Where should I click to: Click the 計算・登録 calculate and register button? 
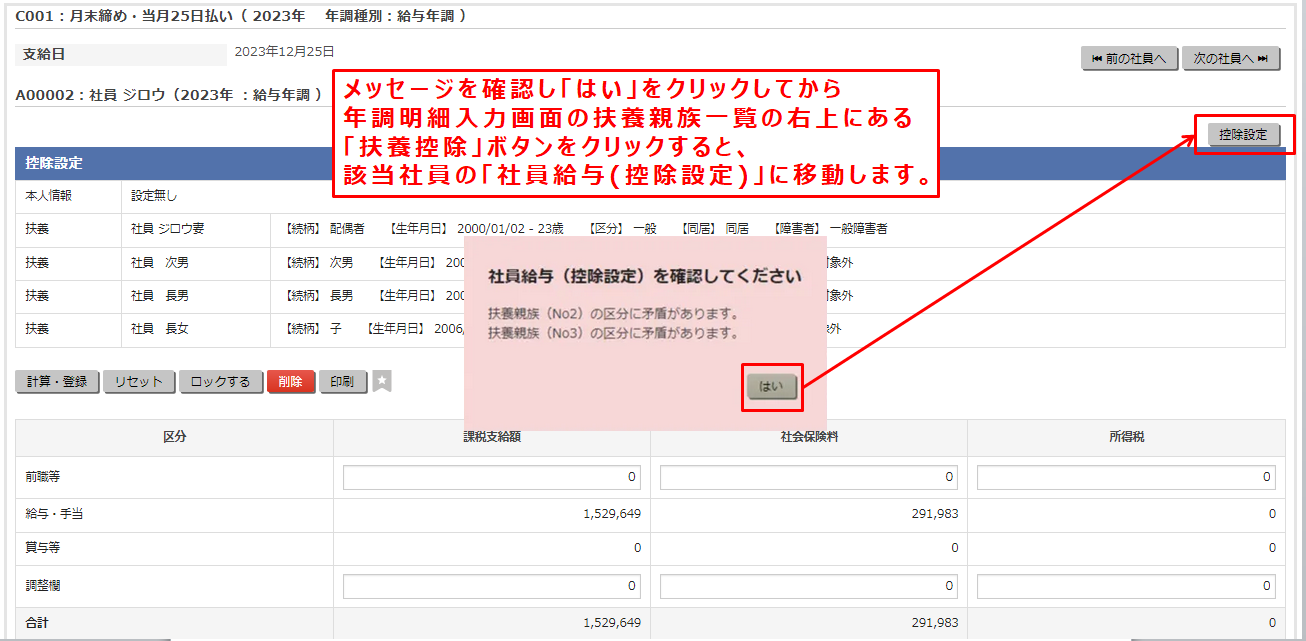click(57, 381)
